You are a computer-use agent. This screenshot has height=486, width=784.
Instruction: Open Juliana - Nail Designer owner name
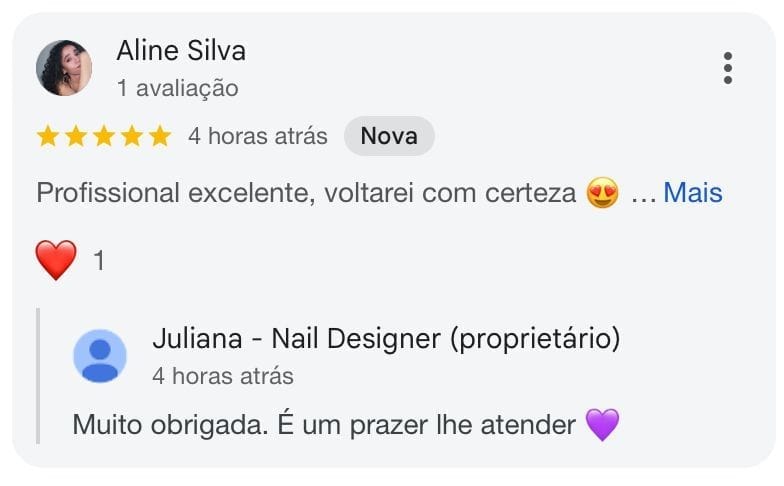[386, 339]
